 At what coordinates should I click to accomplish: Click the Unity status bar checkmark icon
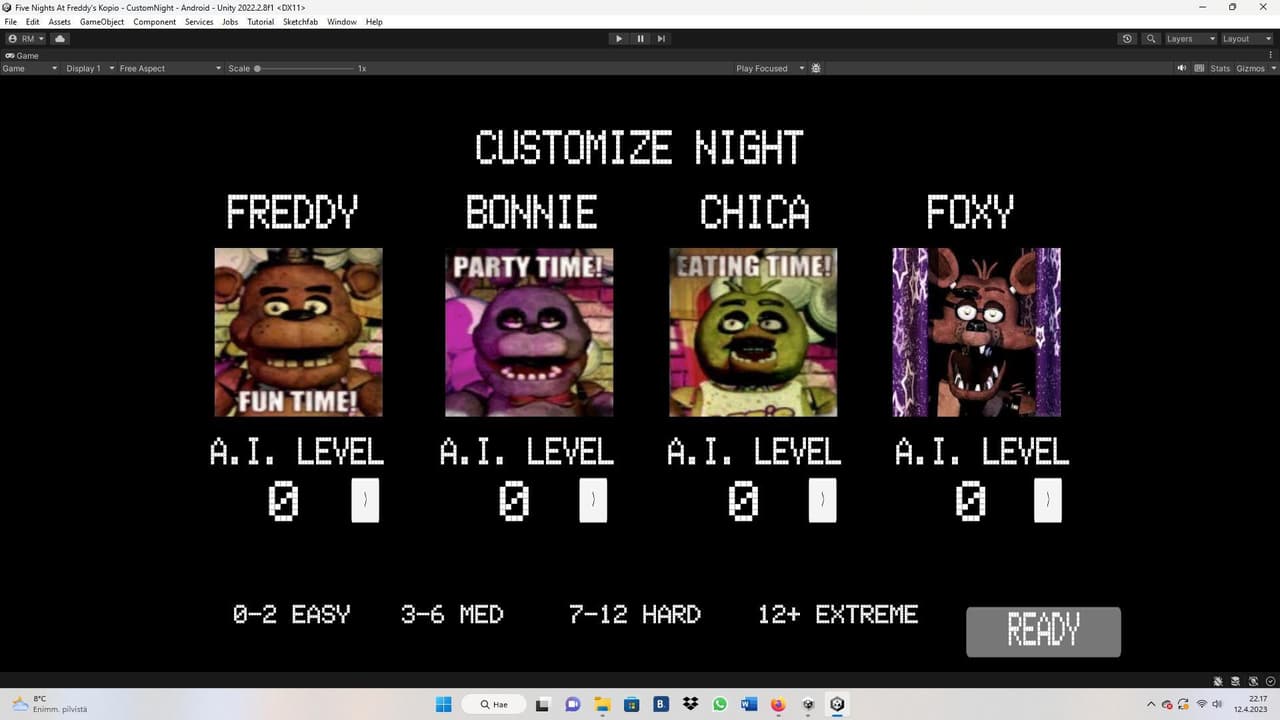(x=1270, y=680)
